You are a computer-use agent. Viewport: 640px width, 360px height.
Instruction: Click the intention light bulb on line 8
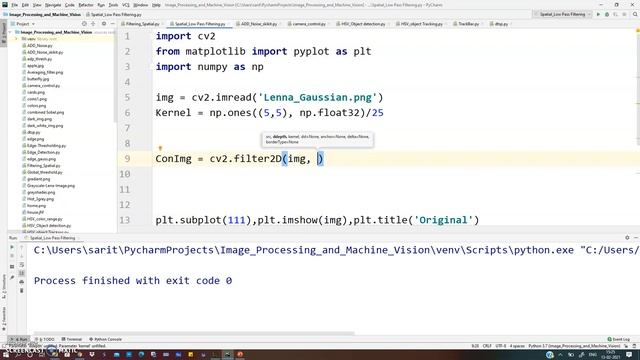click(160, 148)
